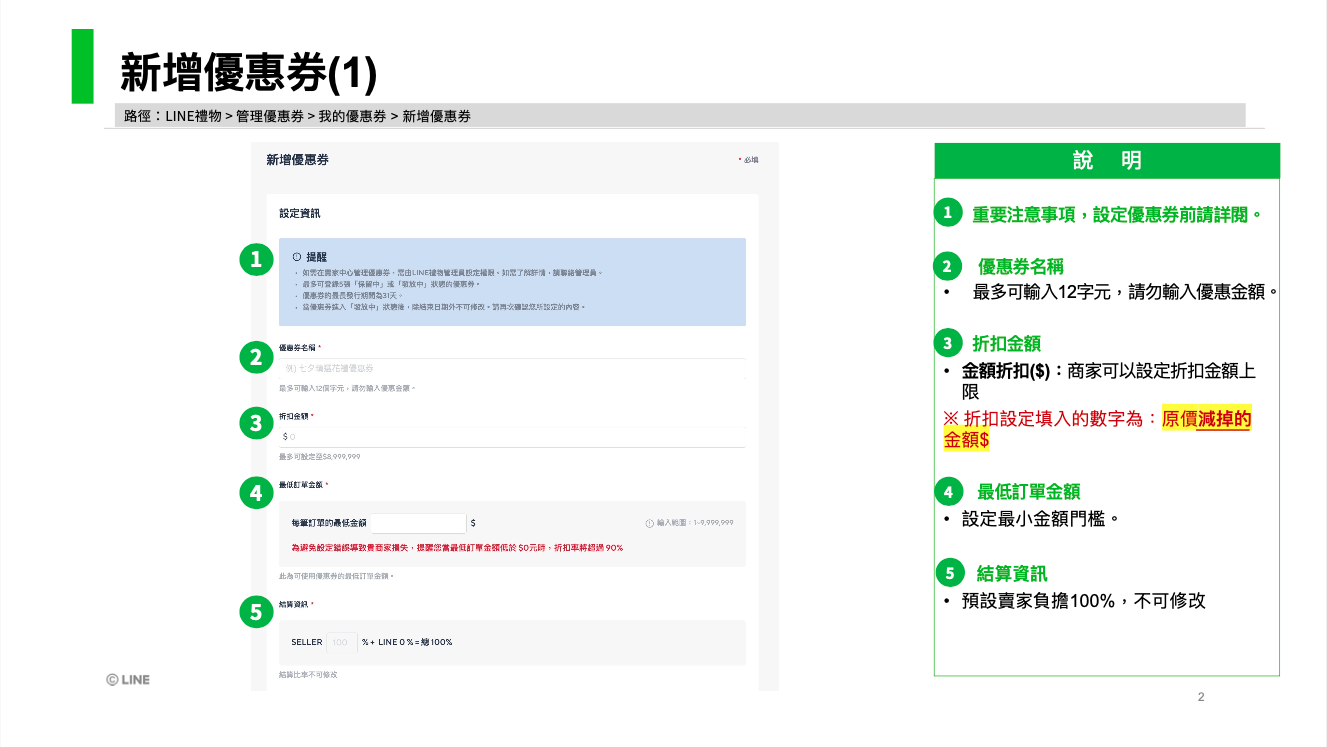The image size is (1327, 747).
Task: Click the hint 最多可輸入12個字元 below name field
Action: click(x=347, y=388)
